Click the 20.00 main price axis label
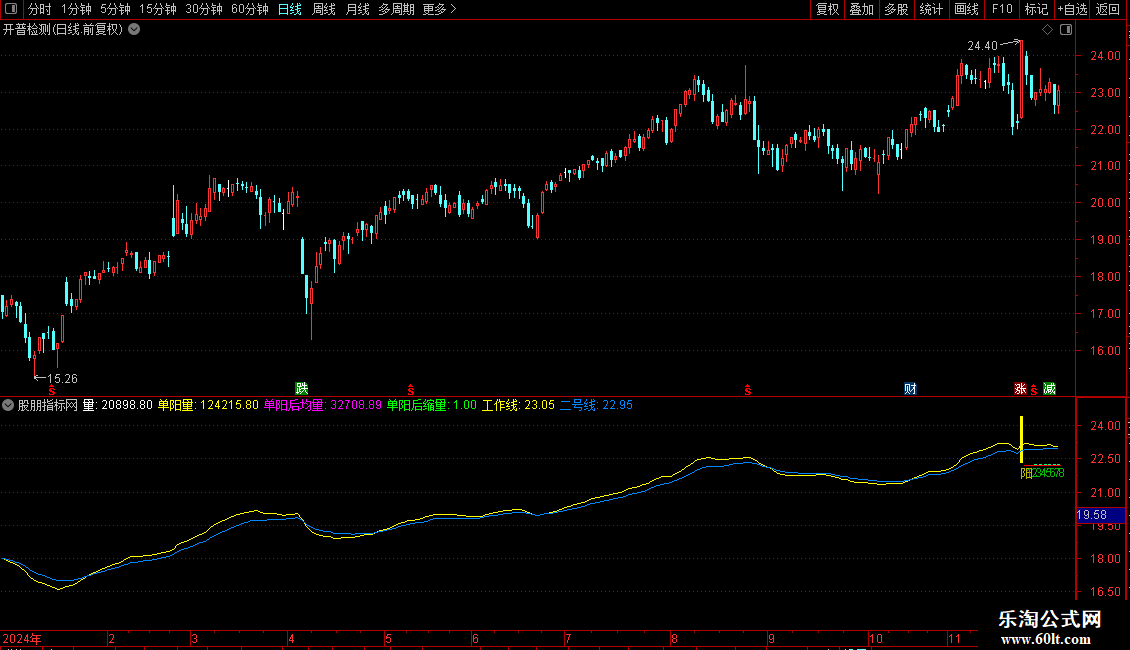1130x650 pixels. (x=1105, y=202)
